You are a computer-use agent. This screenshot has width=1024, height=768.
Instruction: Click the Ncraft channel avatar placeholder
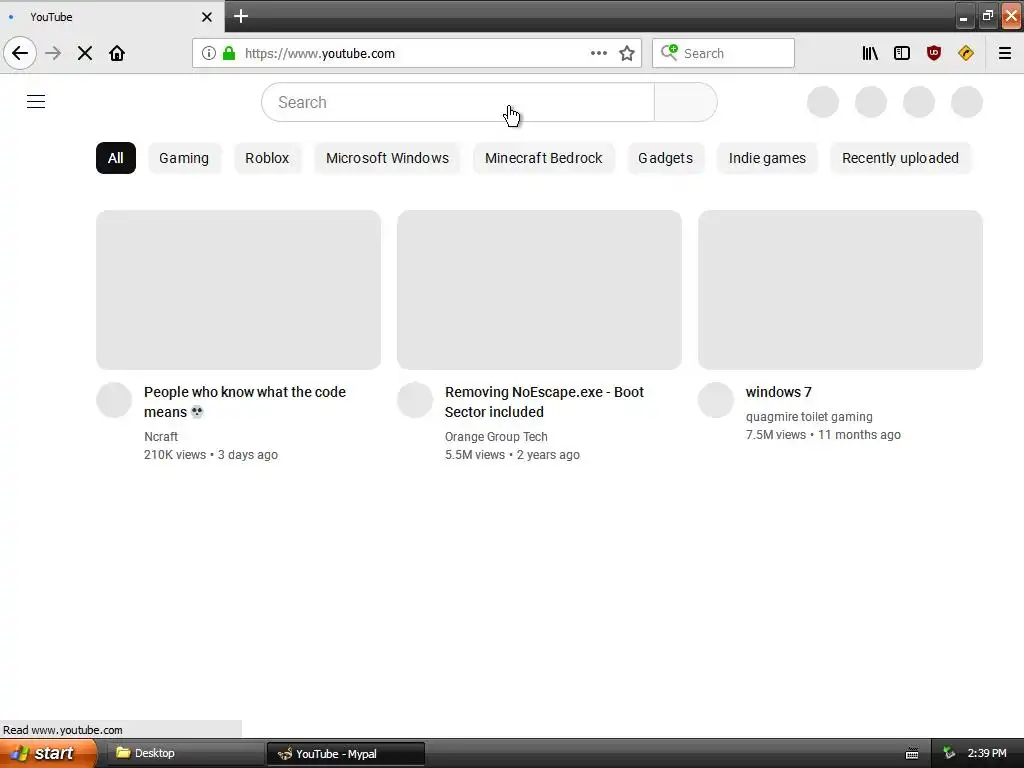[114, 400]
